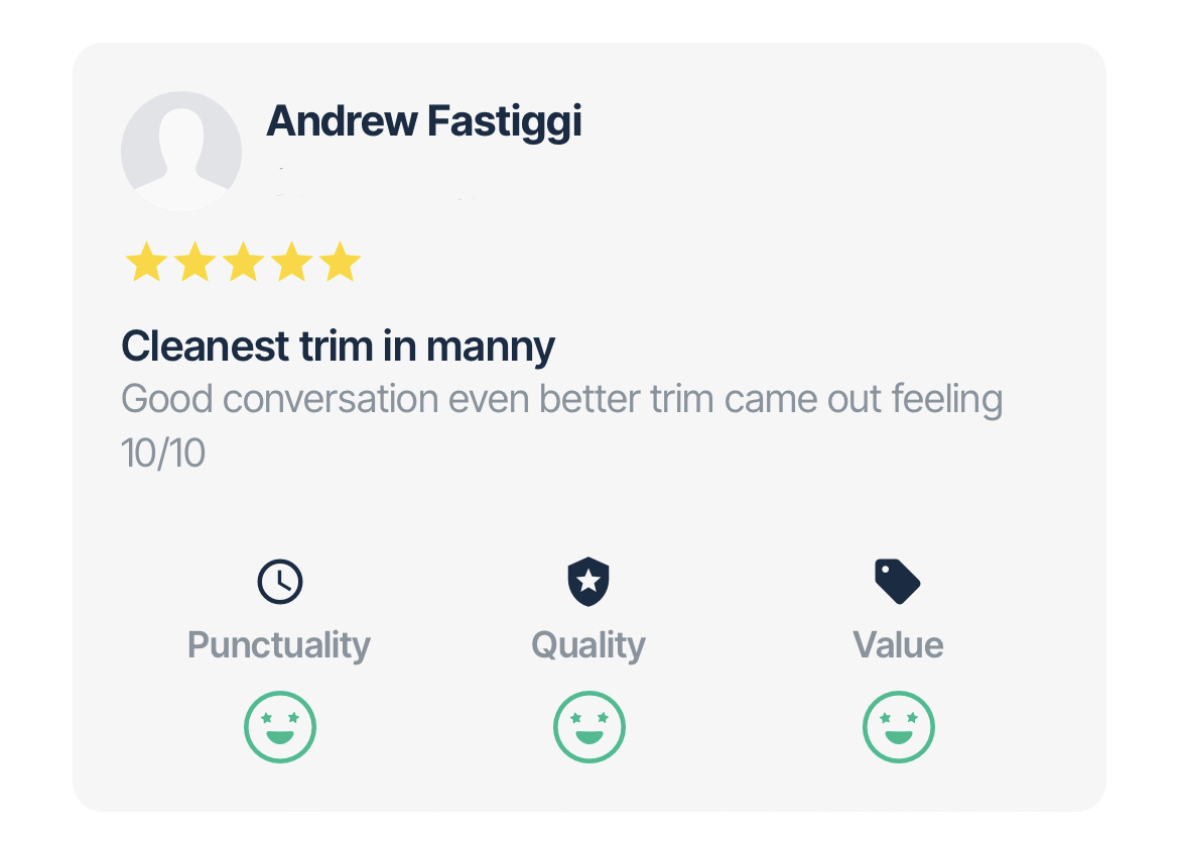Click the 'Good conversation even better trim' text
1179x862 pixels.
(561, 399)
